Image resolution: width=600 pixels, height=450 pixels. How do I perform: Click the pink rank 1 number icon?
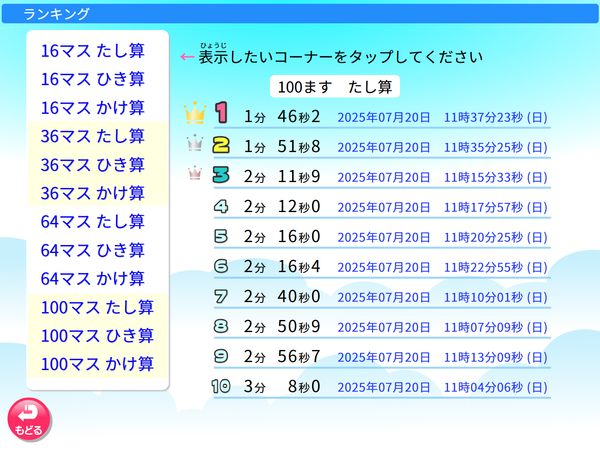tap(221, 113)
